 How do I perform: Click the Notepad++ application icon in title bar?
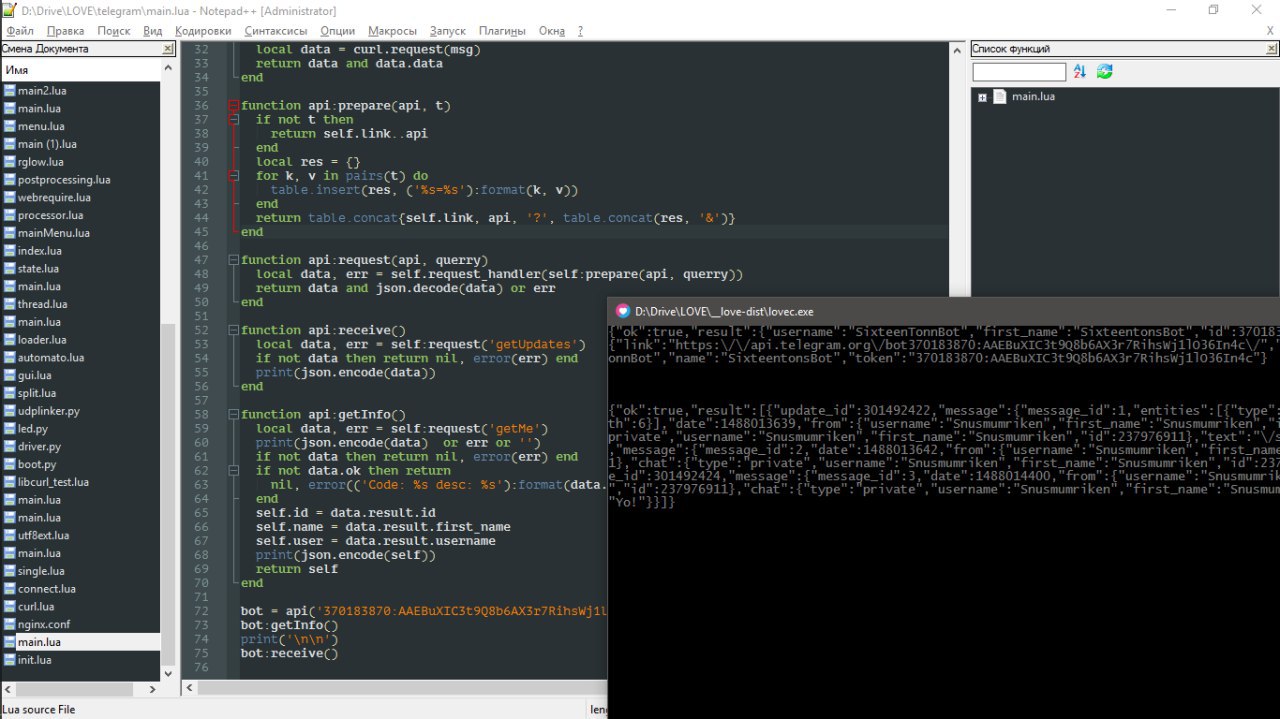coord(9,10)
